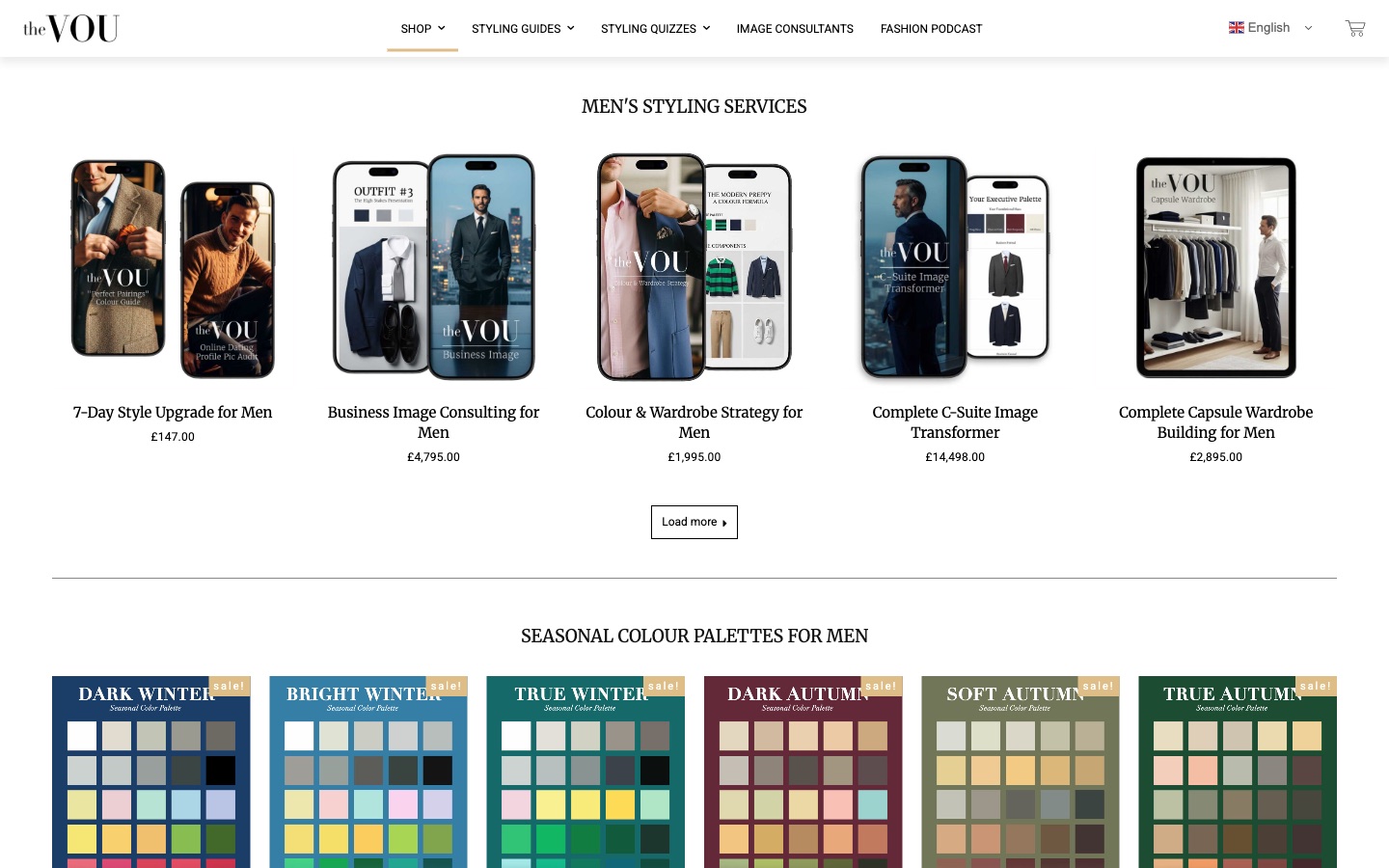Click the SEASONAL COLOUR PALETTES FOR MEN heading
The width and height of the screenshot is (1389, 868).
point(694,637)
